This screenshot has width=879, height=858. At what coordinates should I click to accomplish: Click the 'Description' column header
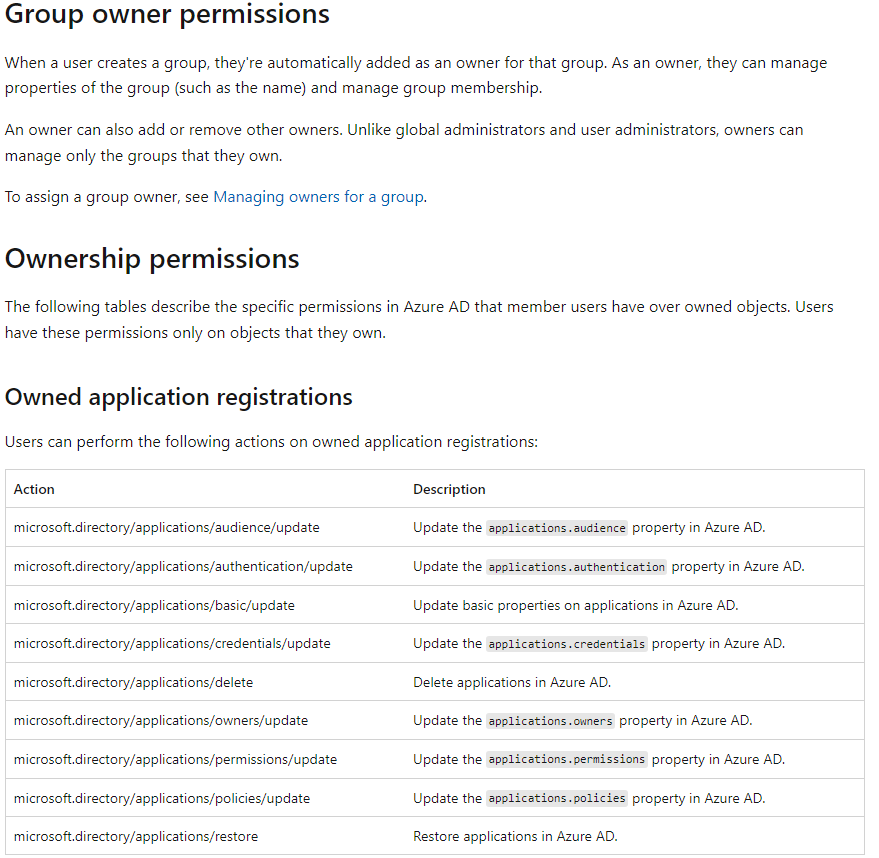449,489
